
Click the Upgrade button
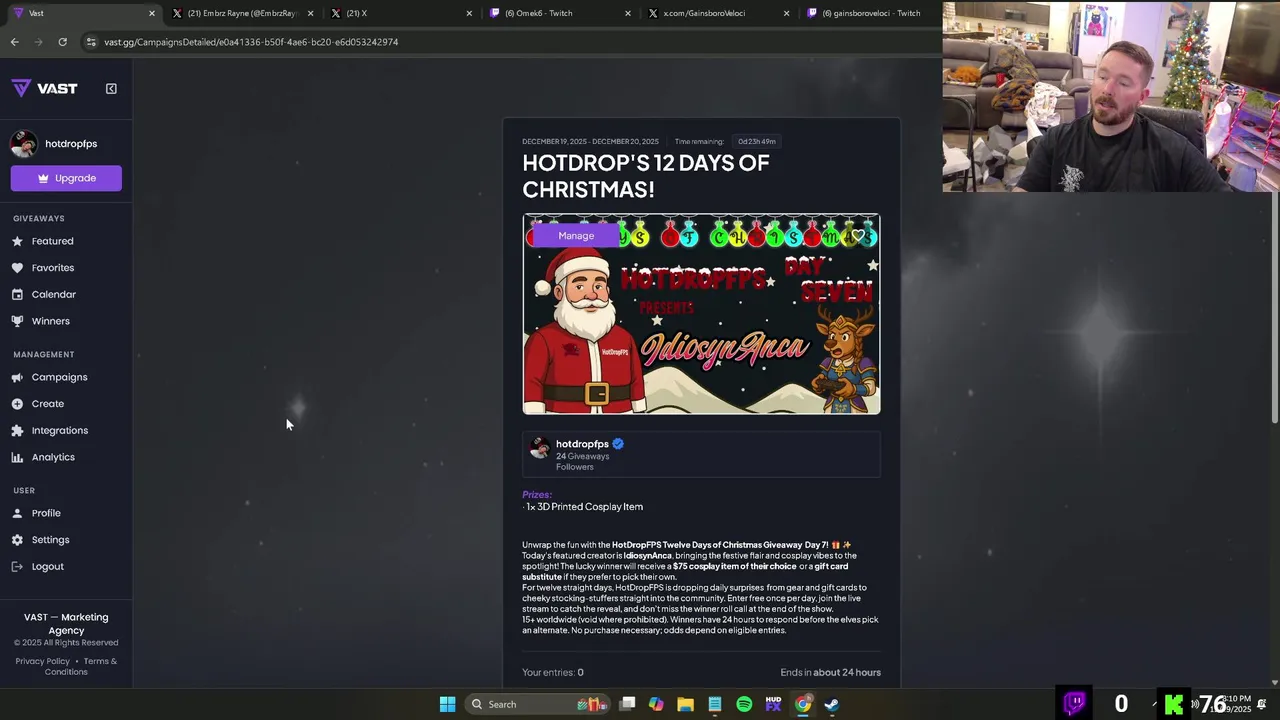66,178
